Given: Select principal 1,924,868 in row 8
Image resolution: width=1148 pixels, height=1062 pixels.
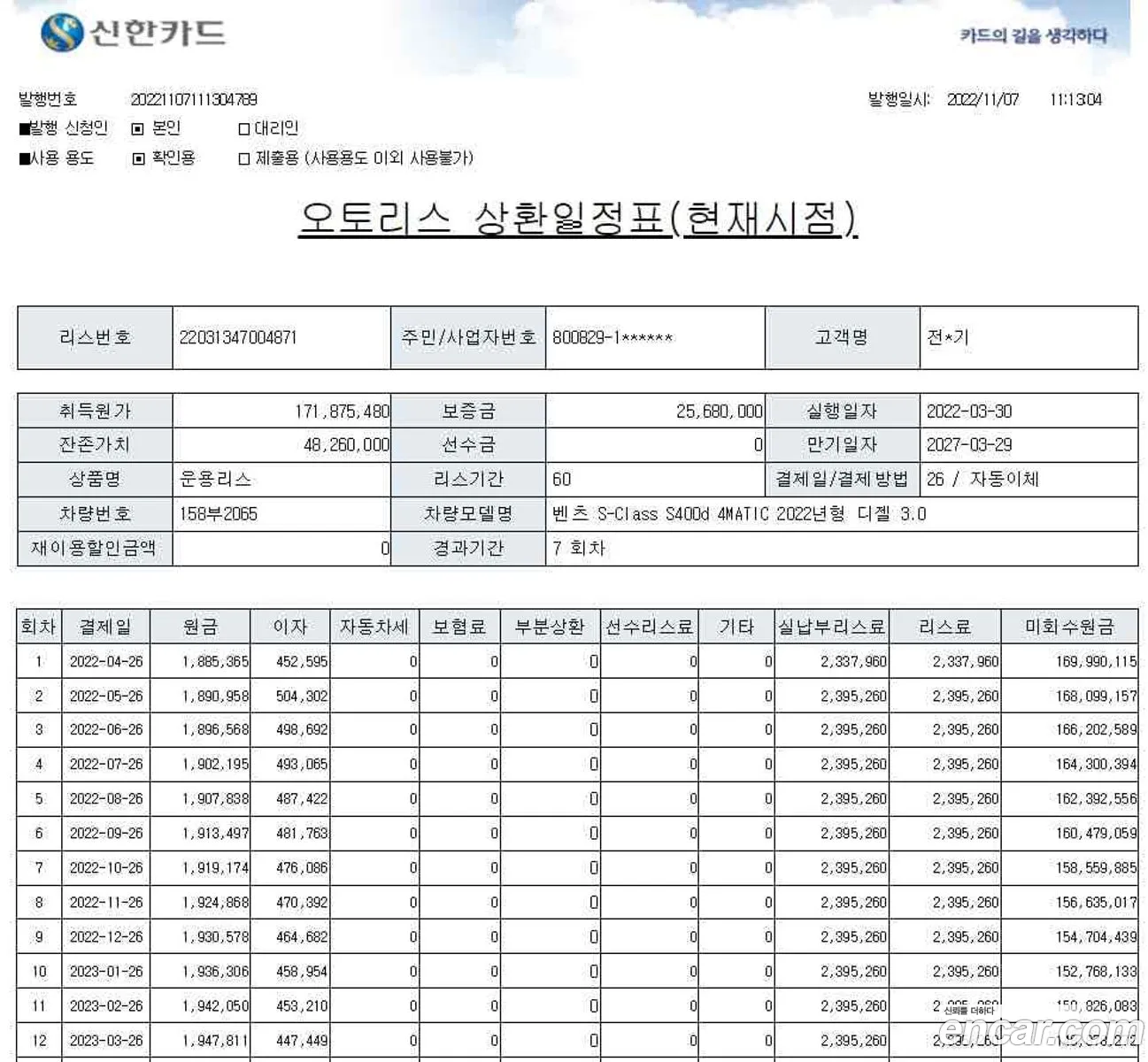Looking at the screenshot, I should pyautogui.click(x=215, y=902).
